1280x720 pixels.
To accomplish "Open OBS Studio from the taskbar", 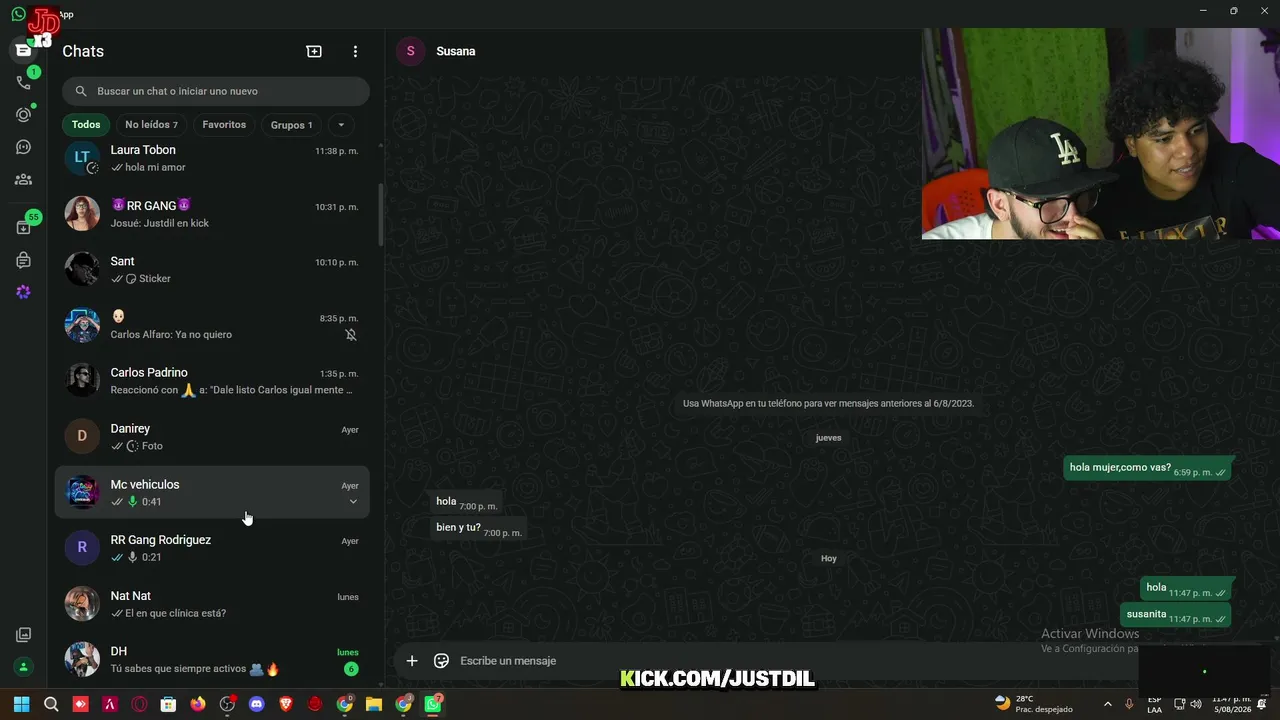I will point(227,704).
